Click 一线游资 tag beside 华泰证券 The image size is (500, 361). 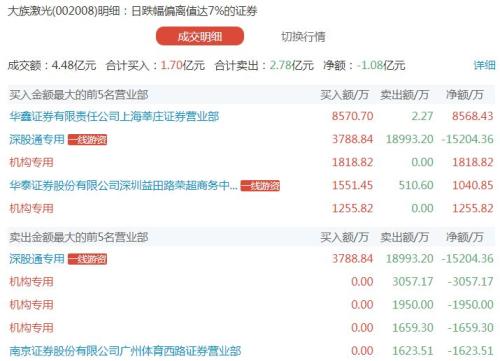pyautogui.click(x=260, y=186)
